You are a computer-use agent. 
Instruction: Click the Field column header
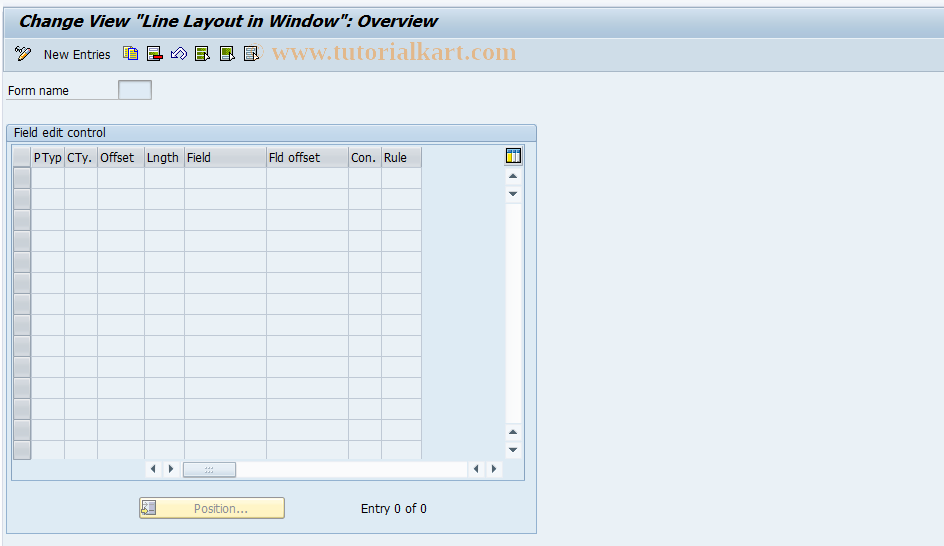tap(225, 158)
